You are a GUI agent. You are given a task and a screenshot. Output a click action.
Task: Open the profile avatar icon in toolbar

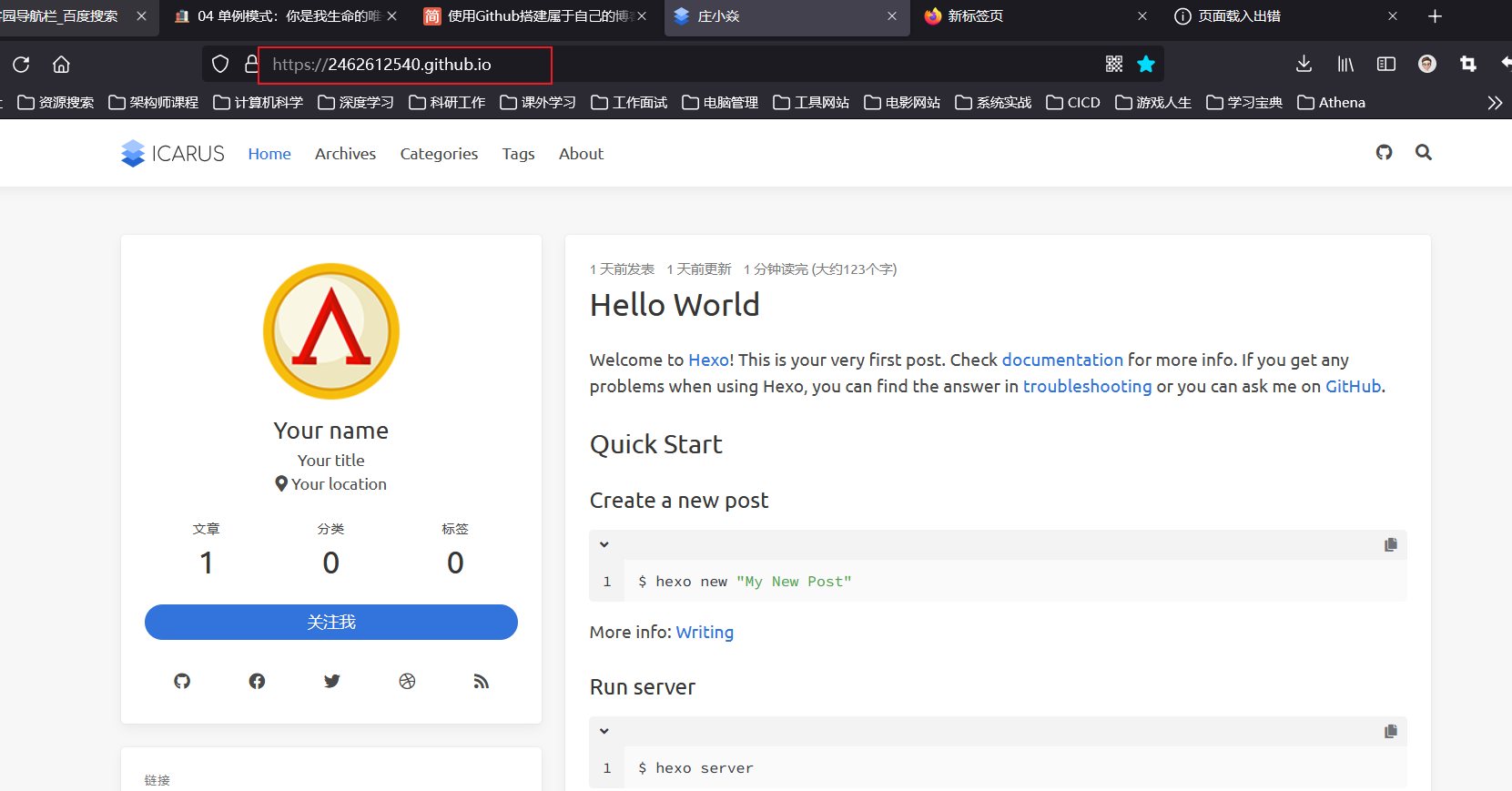point(1427,64)
